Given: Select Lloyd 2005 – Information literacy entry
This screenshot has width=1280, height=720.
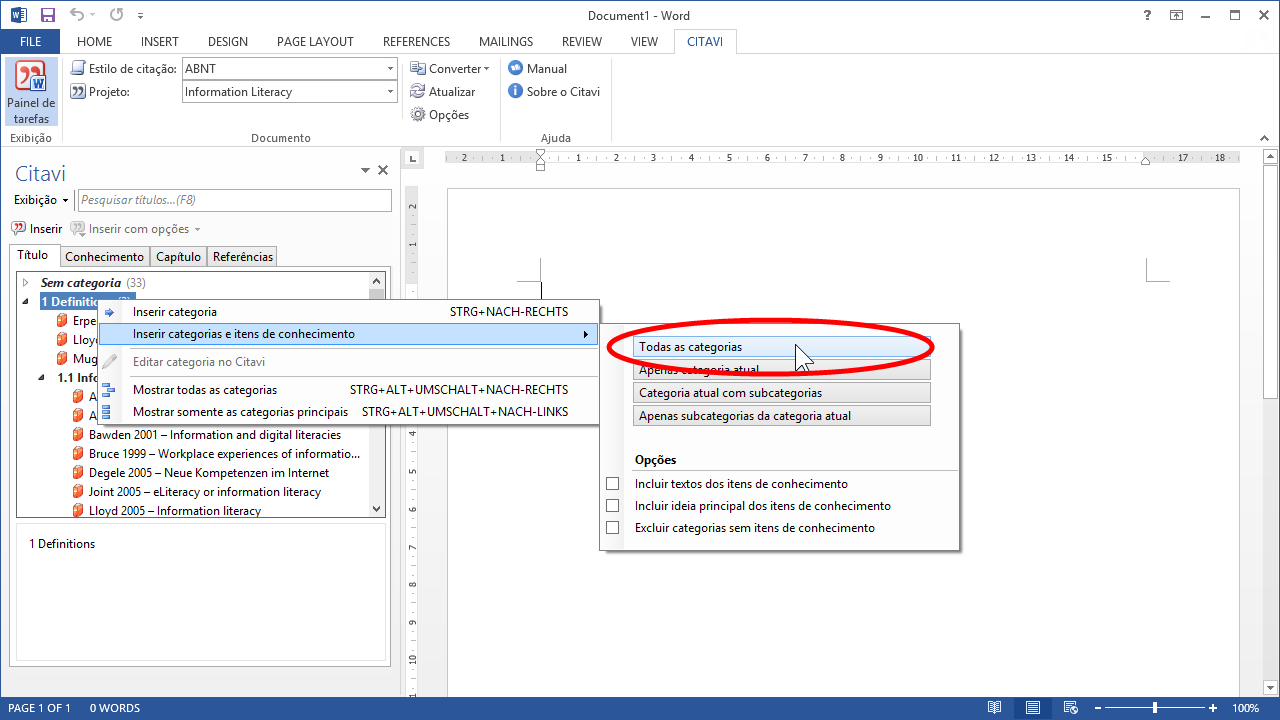Looking at the screenshot, I should (175, 511).
